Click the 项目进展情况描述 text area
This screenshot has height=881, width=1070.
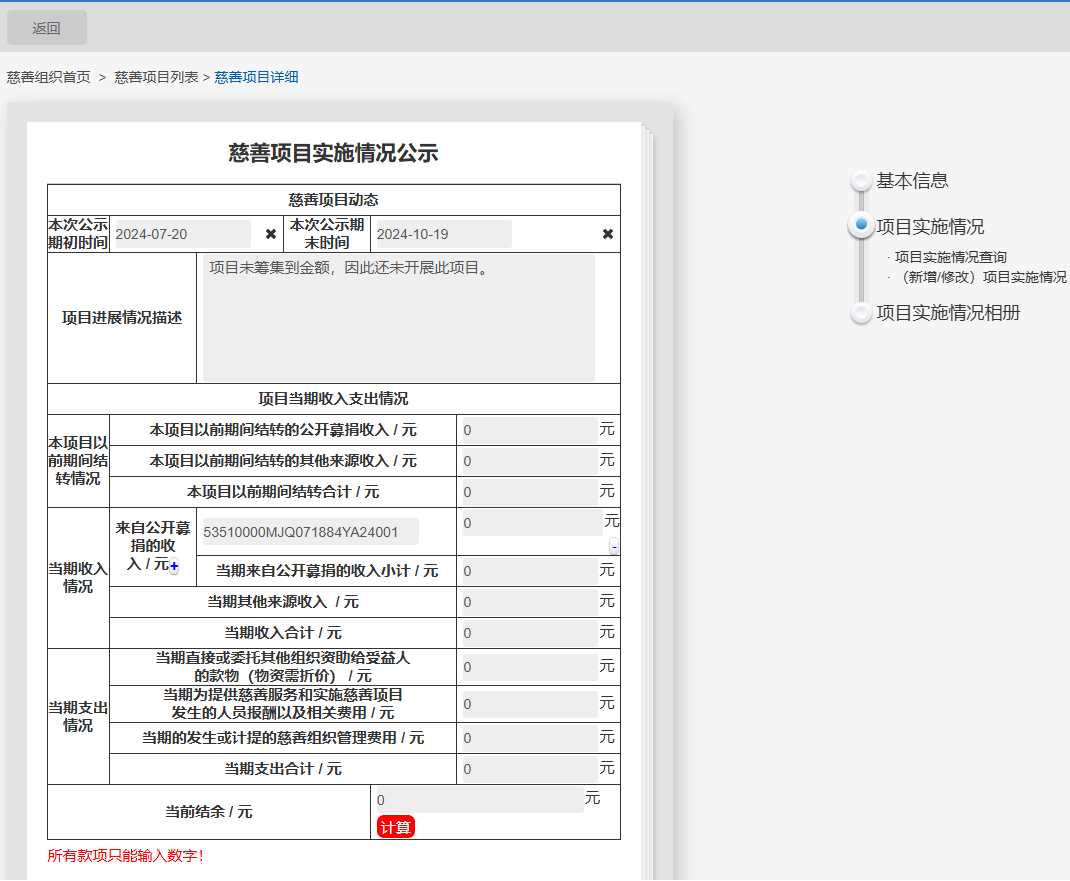[x=398, y=317]
